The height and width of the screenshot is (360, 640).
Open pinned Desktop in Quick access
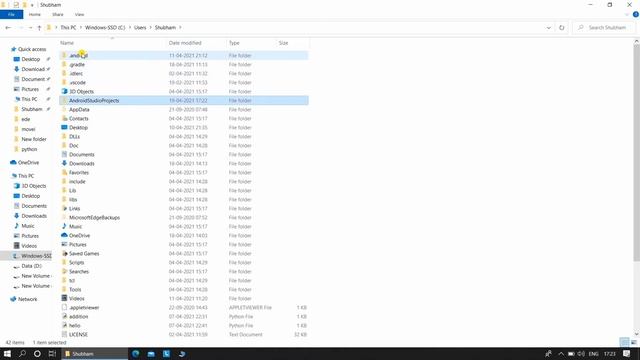(31, 59)
